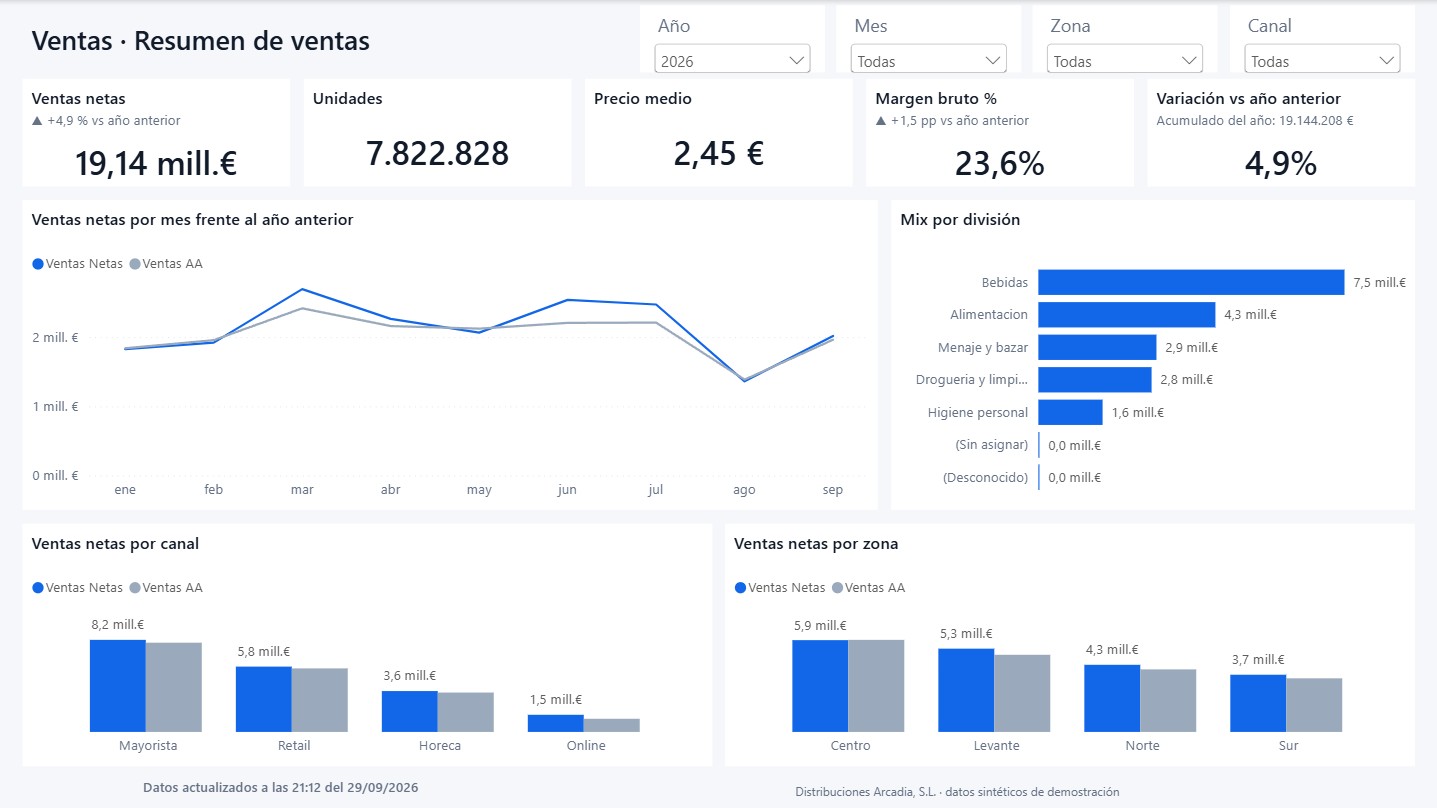Click the '(Sin asignar)' division label

click(x=991, y=445)
